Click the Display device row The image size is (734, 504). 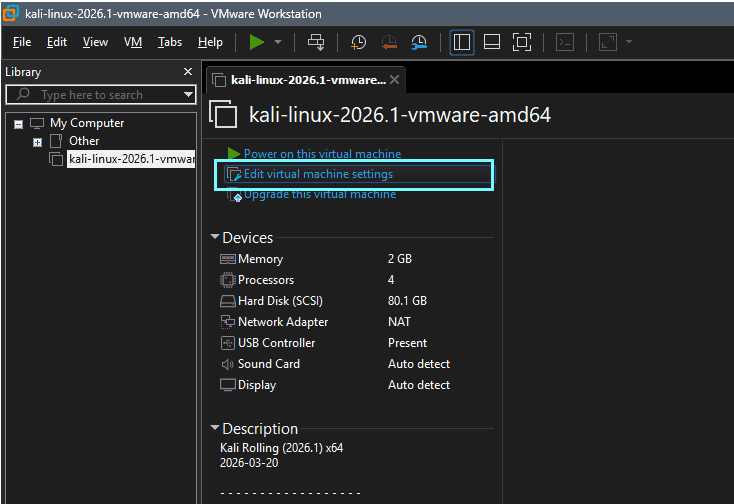pyautogui.click(x=356, y=385)
